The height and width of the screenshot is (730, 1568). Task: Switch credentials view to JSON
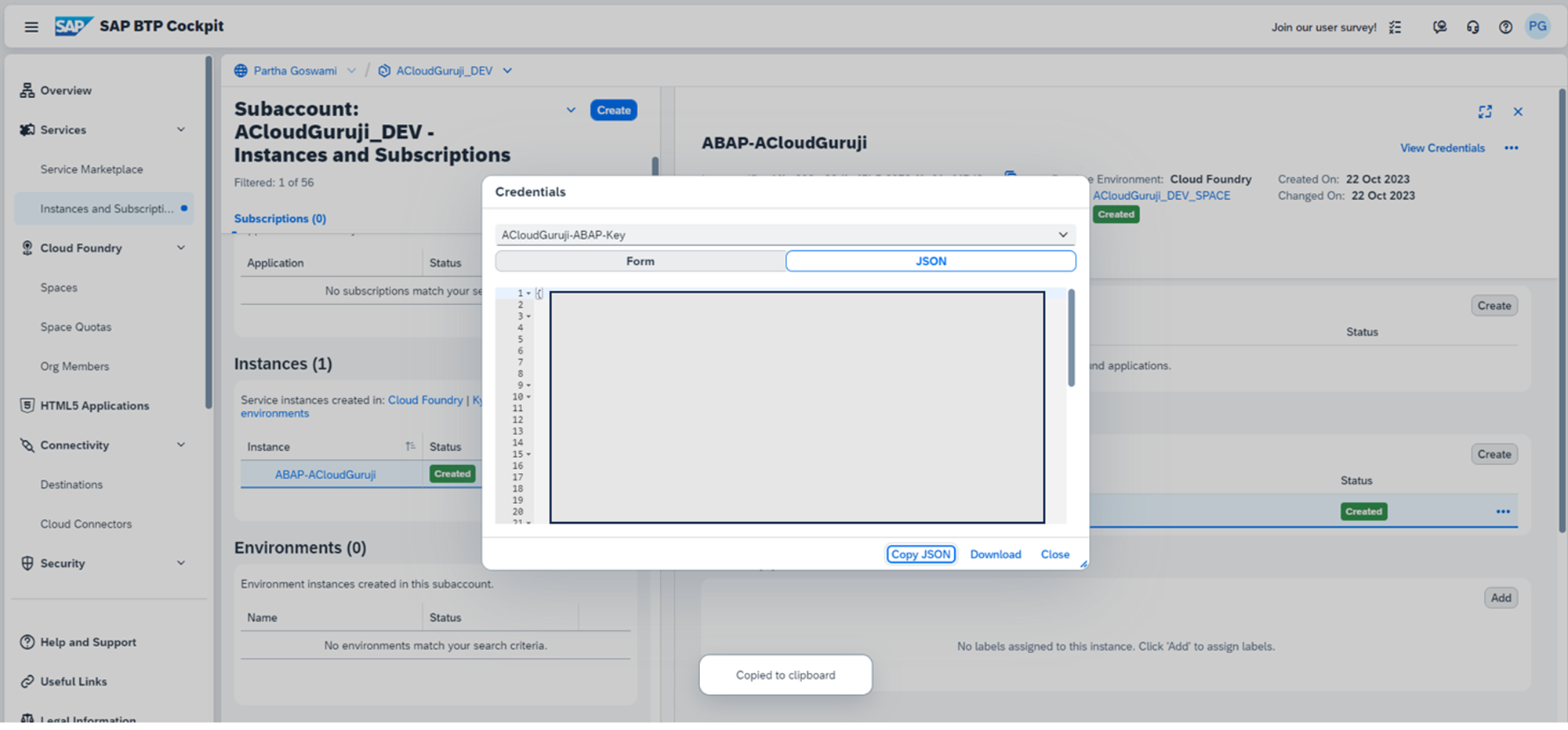pos(931,261)
